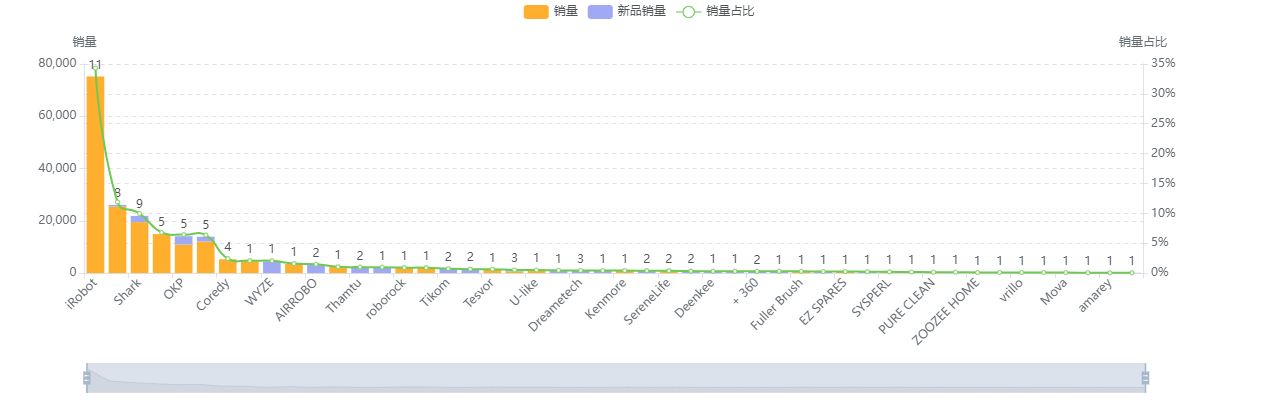Click the iRobot axis label
1278x400 pixels.
(x=82, y=296)
